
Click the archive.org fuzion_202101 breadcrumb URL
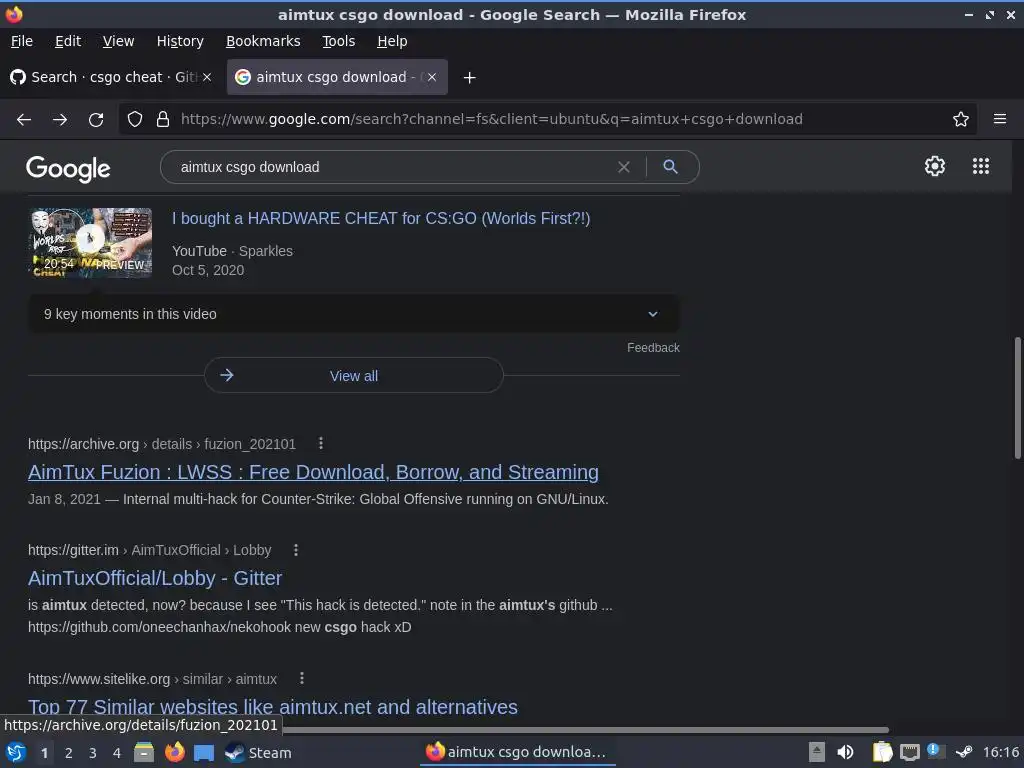pos(162,444)
